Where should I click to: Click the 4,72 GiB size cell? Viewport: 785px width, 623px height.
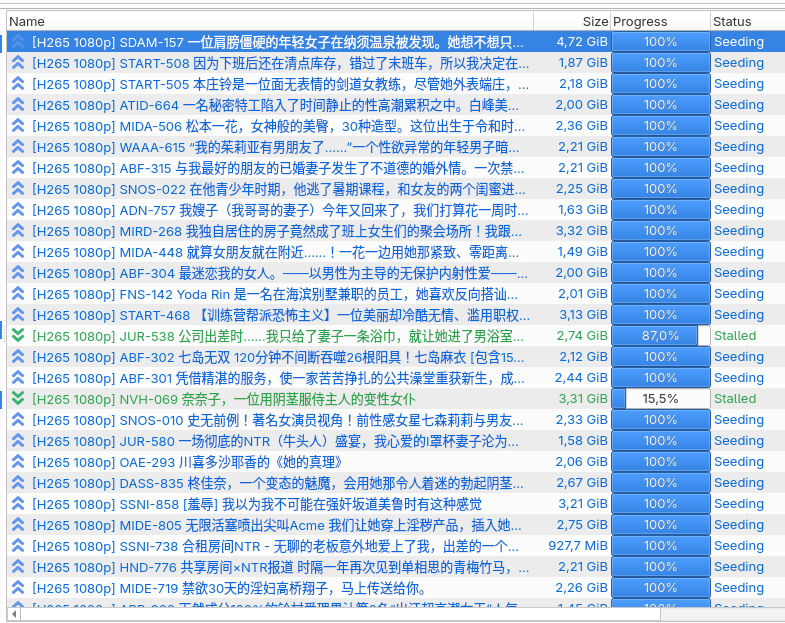pyautogui.click(x=582, y=42)
